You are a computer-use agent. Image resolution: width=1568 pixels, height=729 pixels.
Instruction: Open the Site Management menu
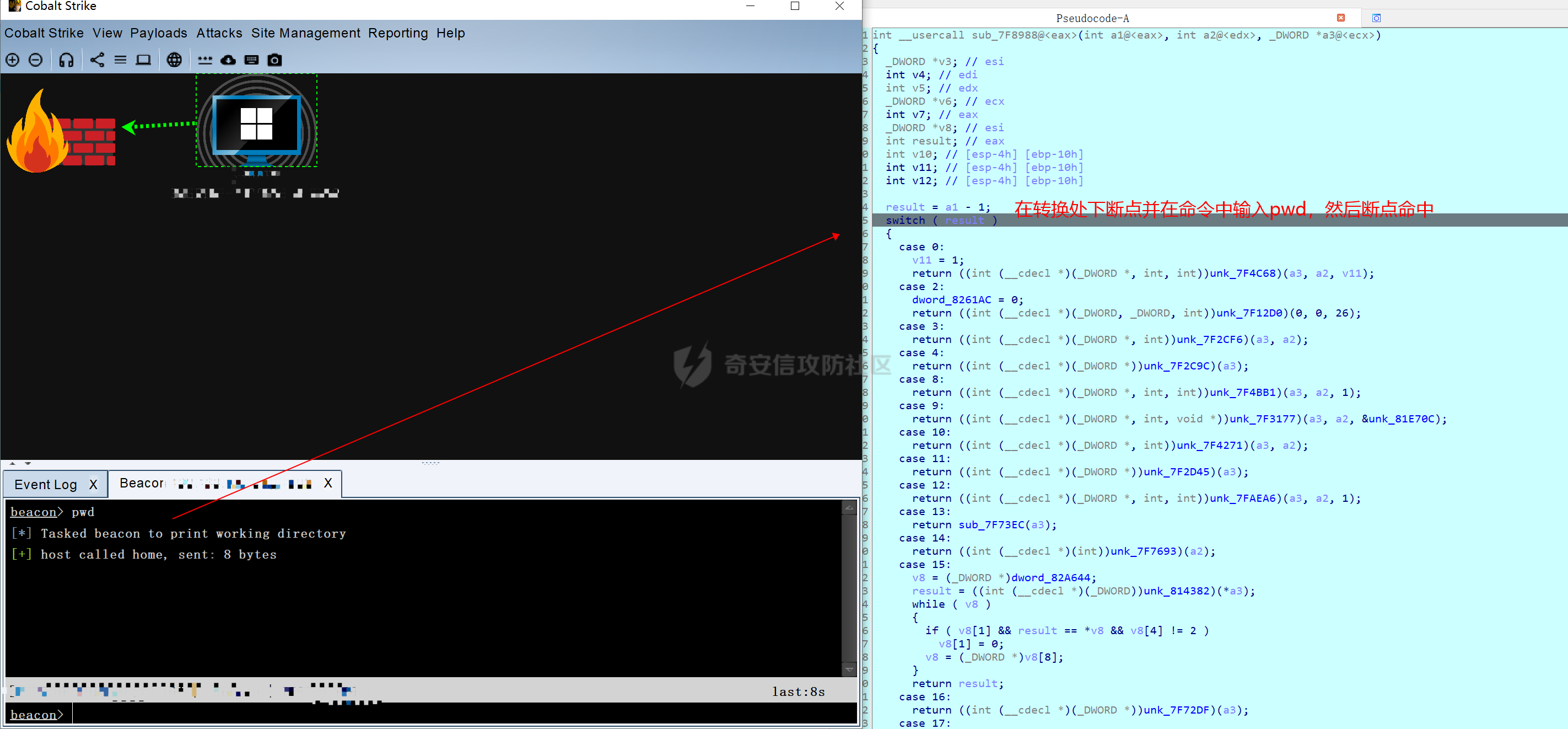[305, 33]
